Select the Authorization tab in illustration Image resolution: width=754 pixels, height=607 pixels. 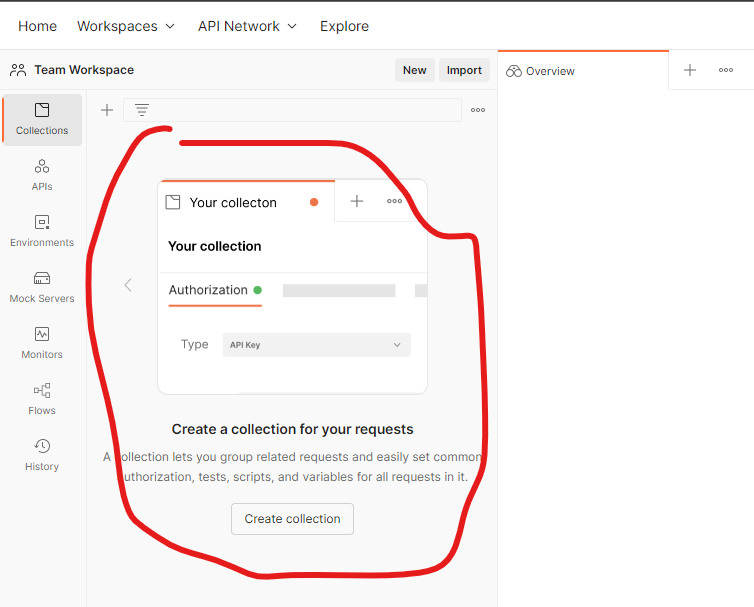[x=215, y=290]
